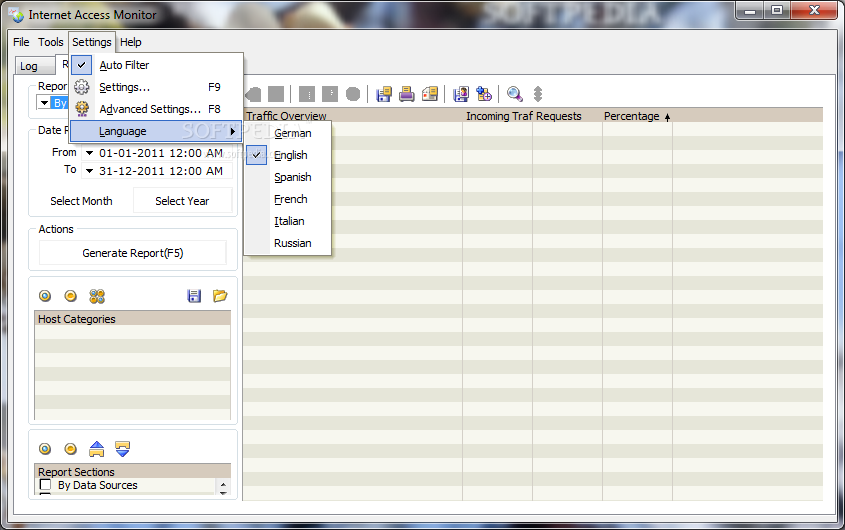Move report section down arrow icon

coord(122,449)
